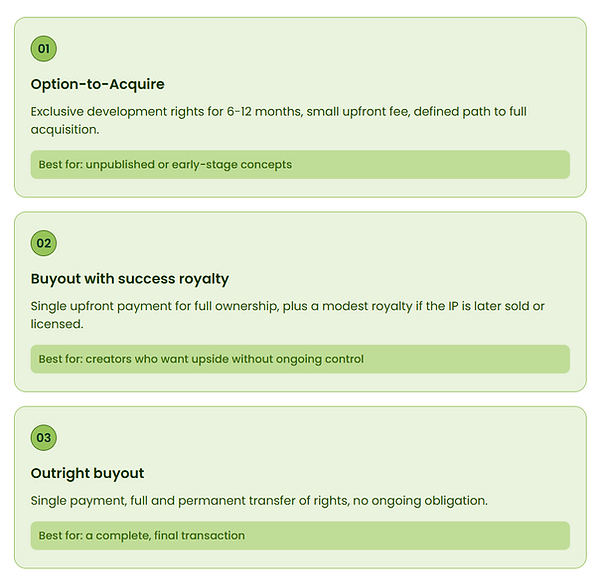The image size is (600, 585).
Task: Click 'Best for:' label in third card
Action: [x=60, y=535]
